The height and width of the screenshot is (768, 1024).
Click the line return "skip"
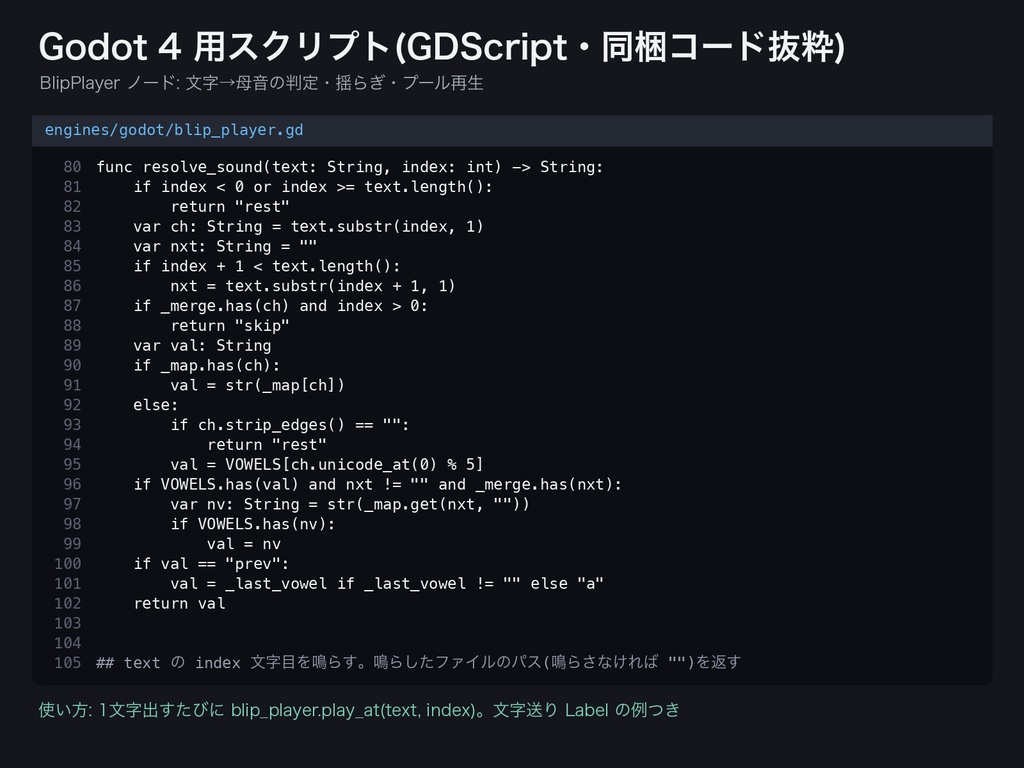(x=230, y=326)
